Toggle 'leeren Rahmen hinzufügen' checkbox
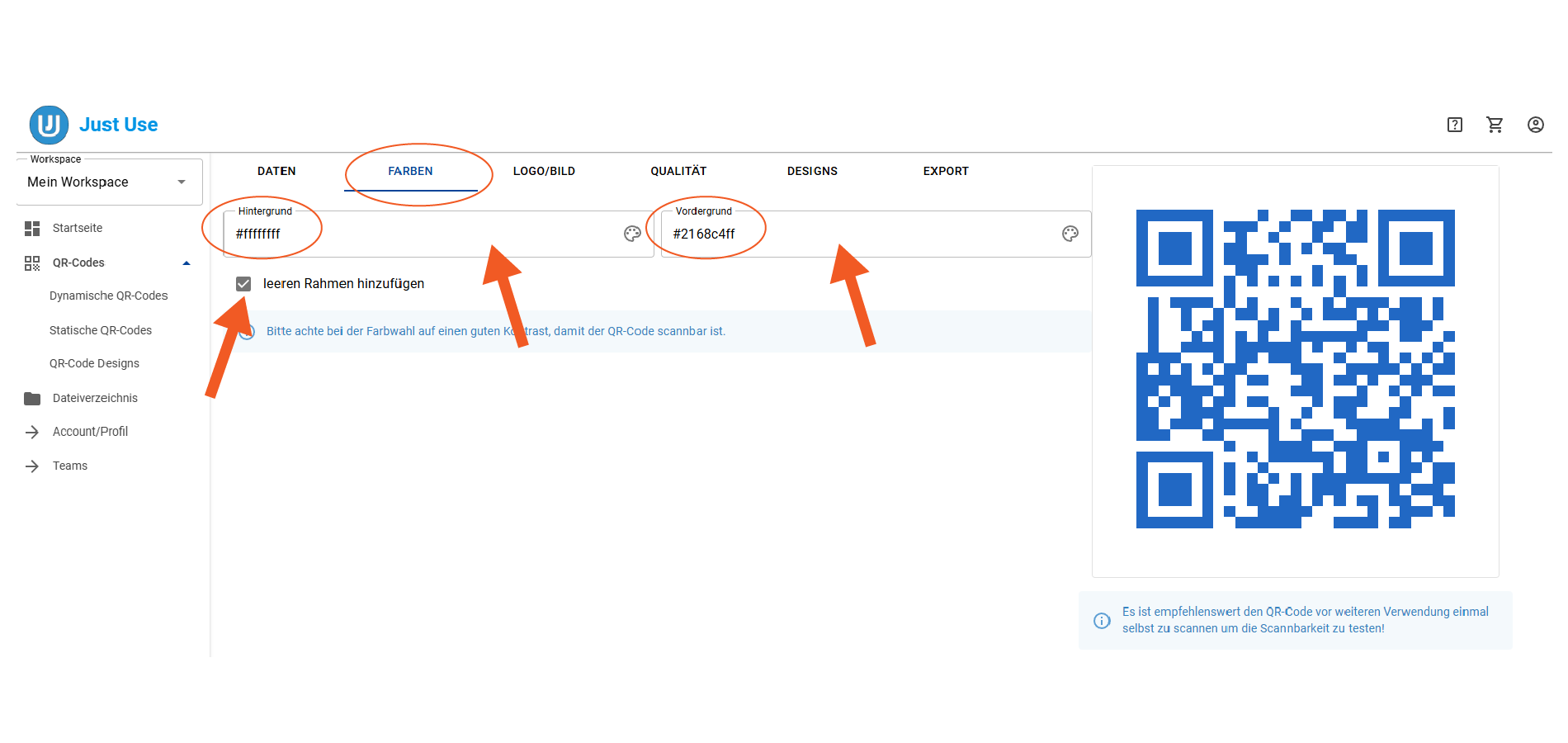The width and height of the screenshot is (1568, 743). pos(243,284)
